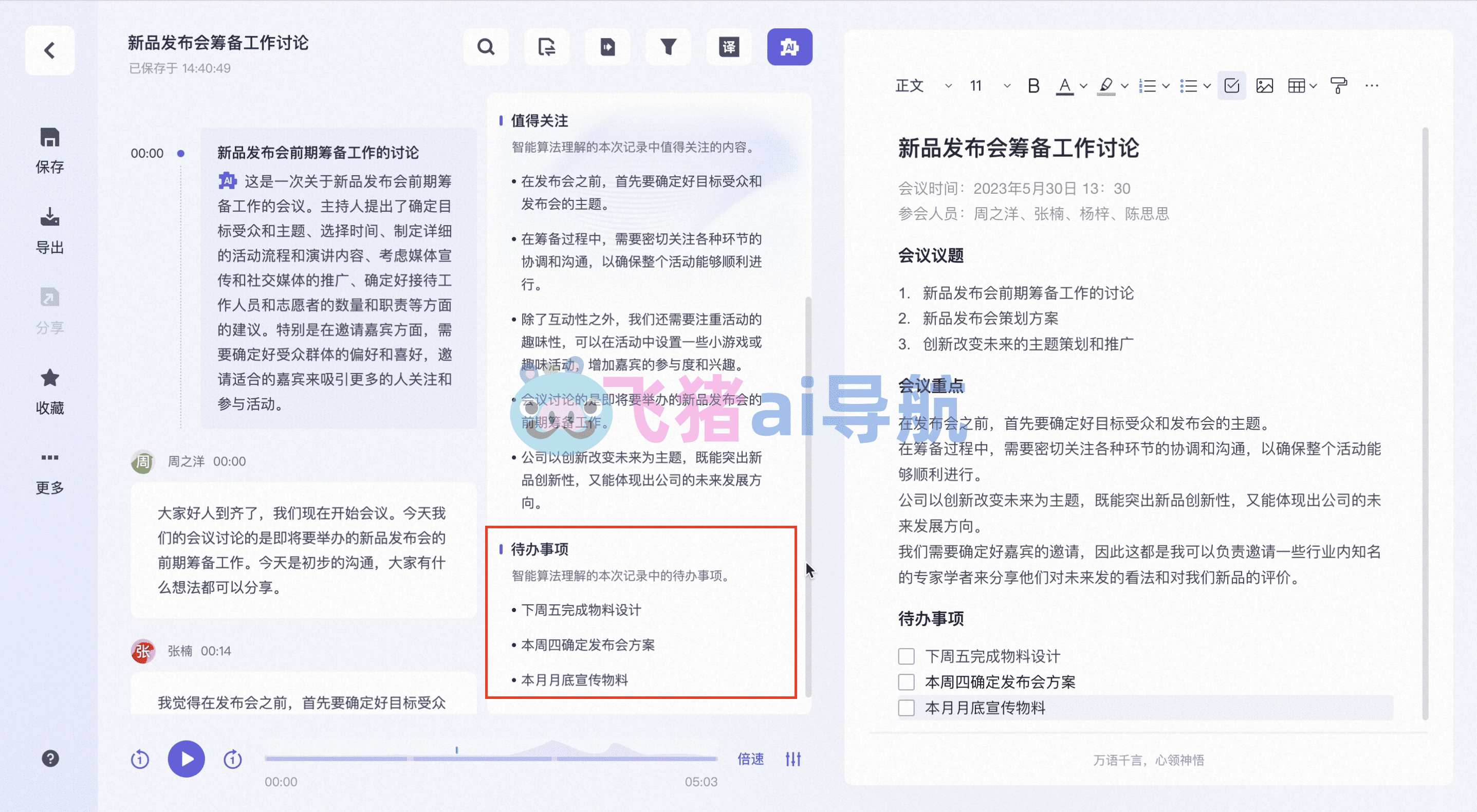Open the filter funnel icon
This screenshot has height=812, width=1477.
tap(668, 47)
